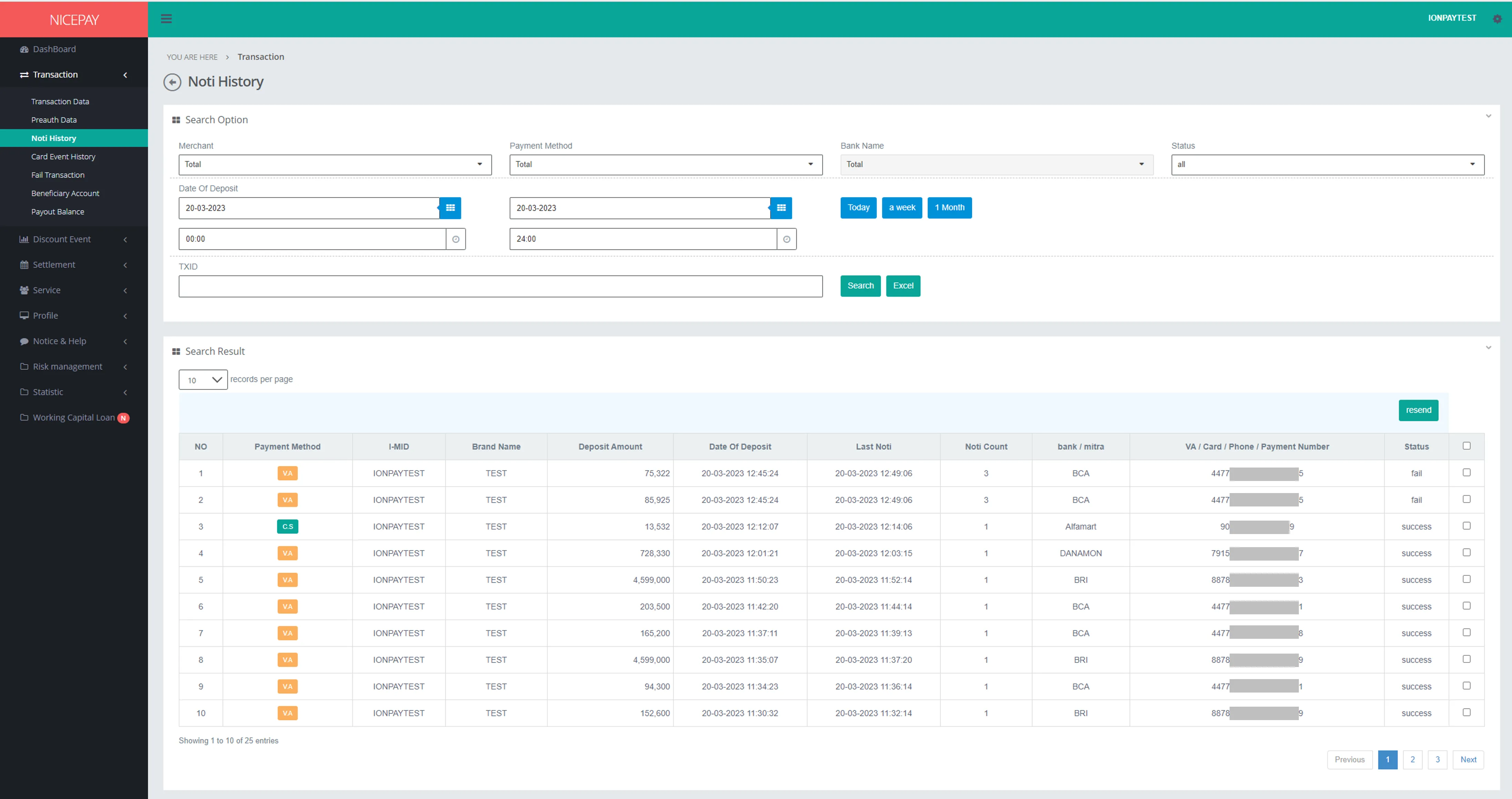Open the end date calendar picker icon
Image resolution: width=1512 pixels, height=799 pixels.
tap(781, 208)
